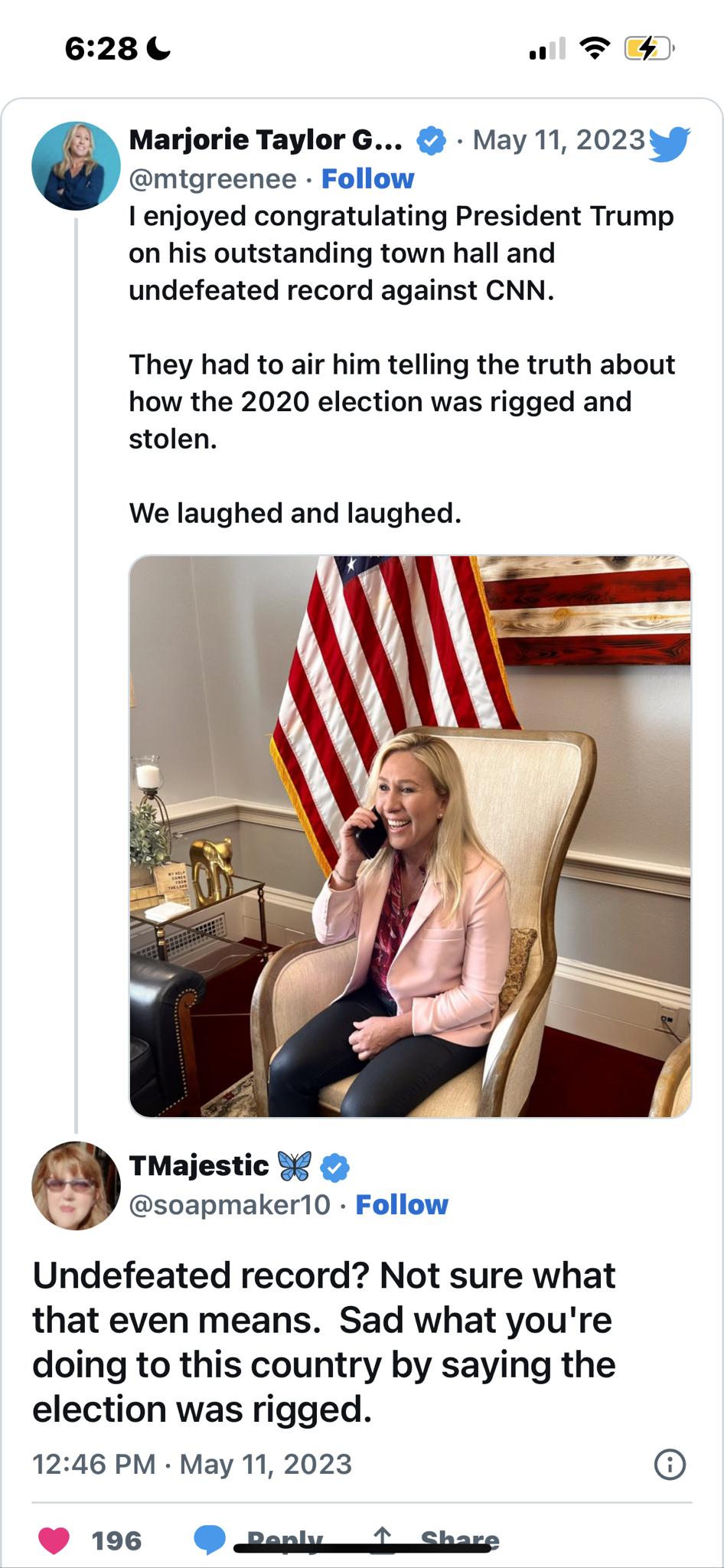This screenshot has width=724, height=1568.
Task: Open the @soapmaker10 handle link
Action: (229, 1205)
